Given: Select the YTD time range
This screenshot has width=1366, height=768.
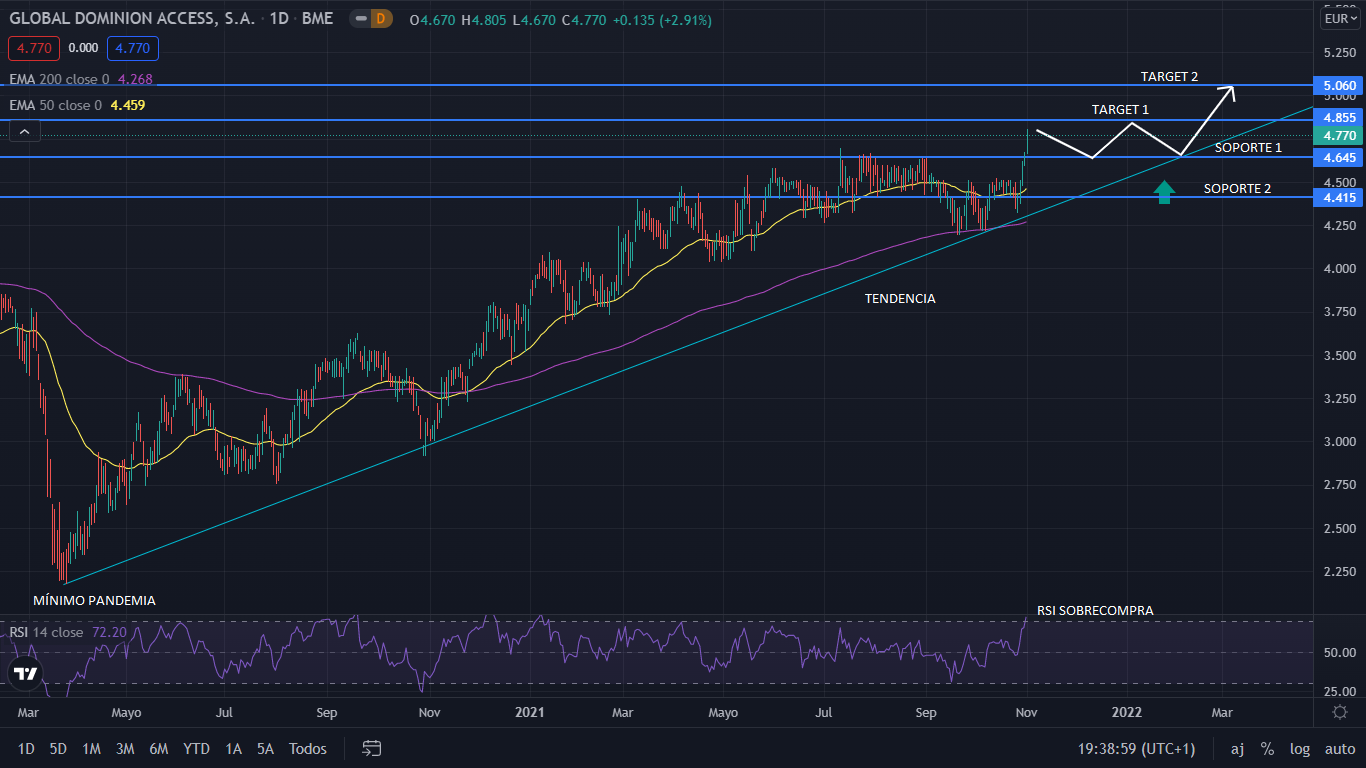Looking at the screenshot, I should [x=196, y=748].
